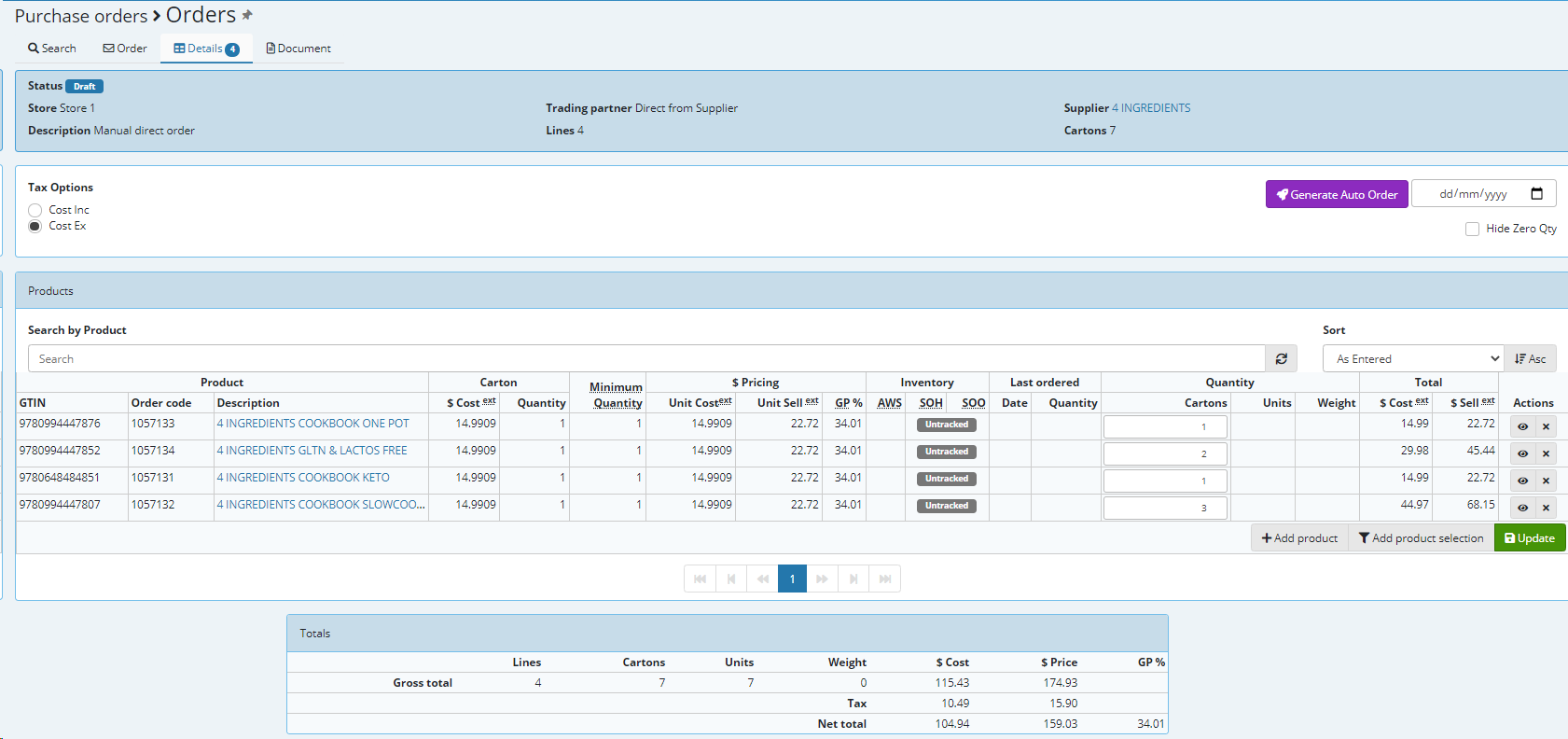The image size is (1568, 739).
Task: Click the SOH column header
Action: (x=931, y=403)
